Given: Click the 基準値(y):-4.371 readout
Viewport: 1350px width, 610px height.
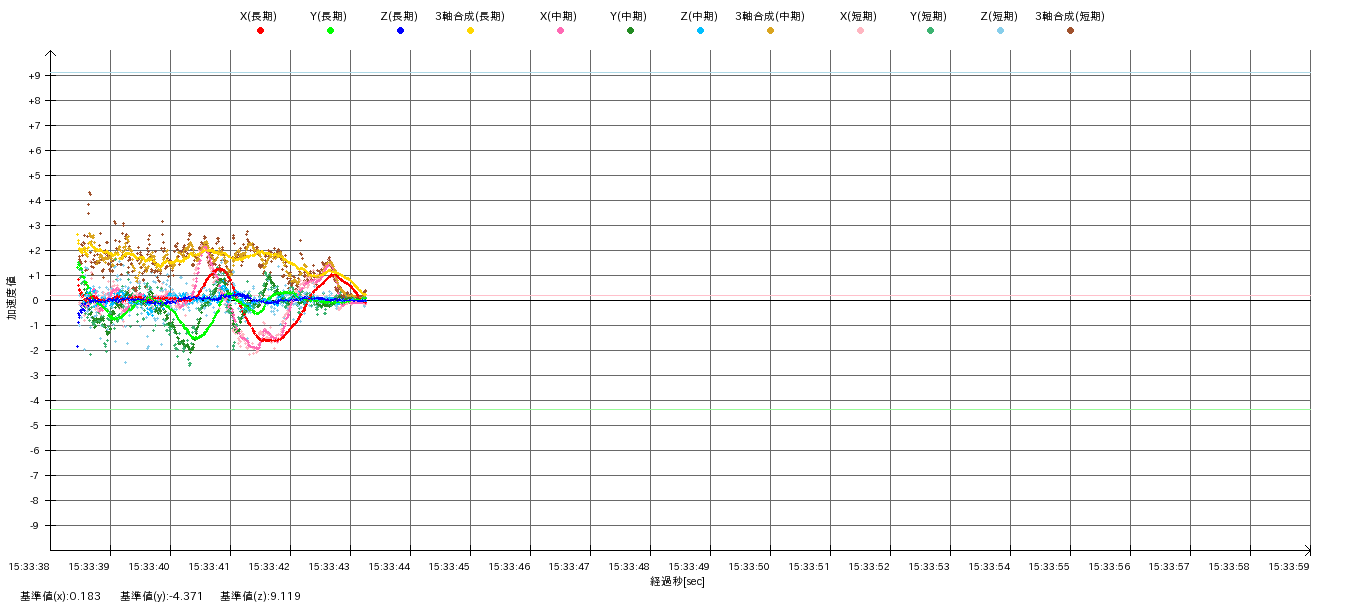Looking at the screenshot, I should (161, 596).
